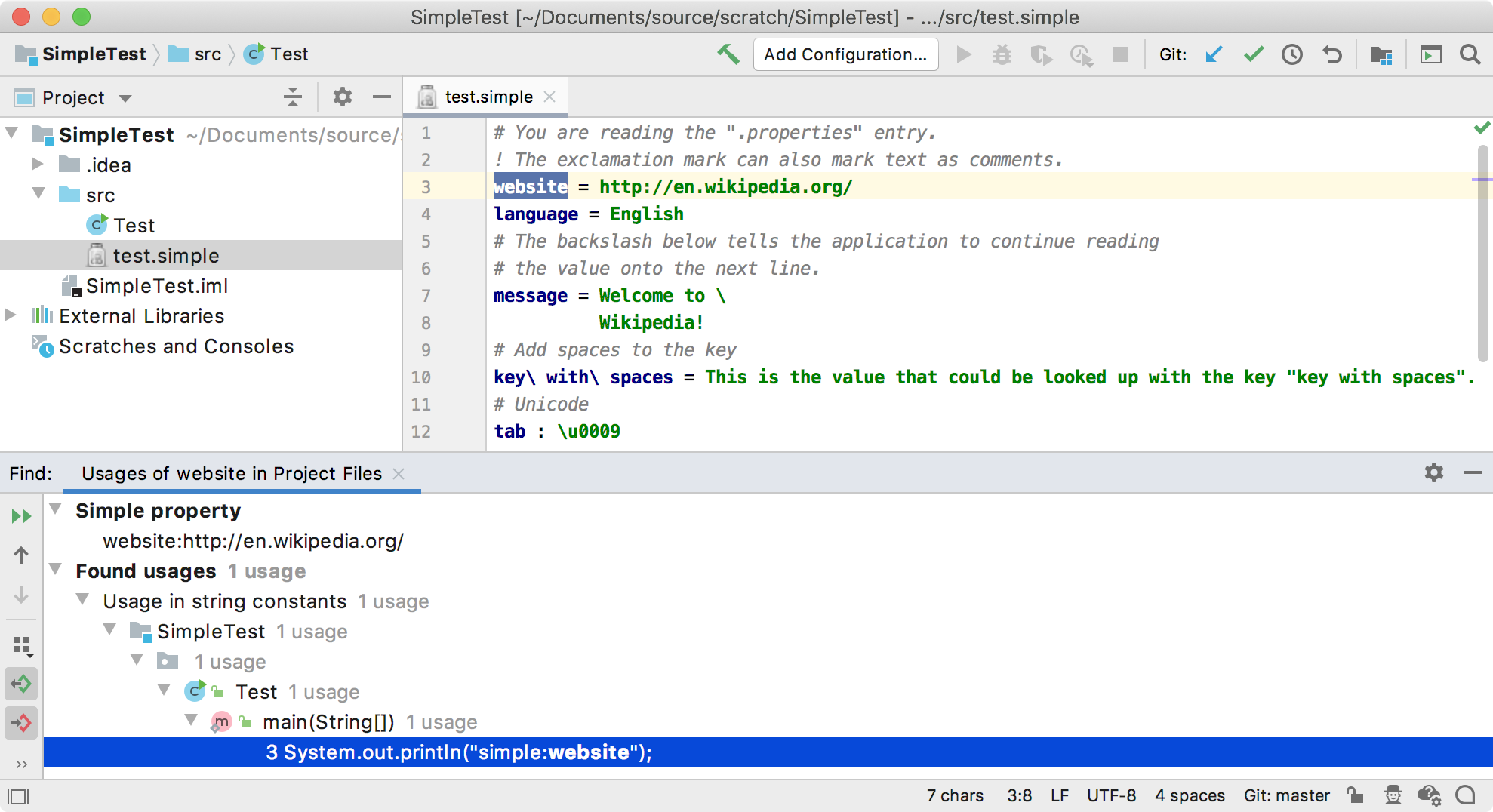1493x812 pixels.
Task: Click the 3:8 line position indicator
Action: coord(1019,795)
